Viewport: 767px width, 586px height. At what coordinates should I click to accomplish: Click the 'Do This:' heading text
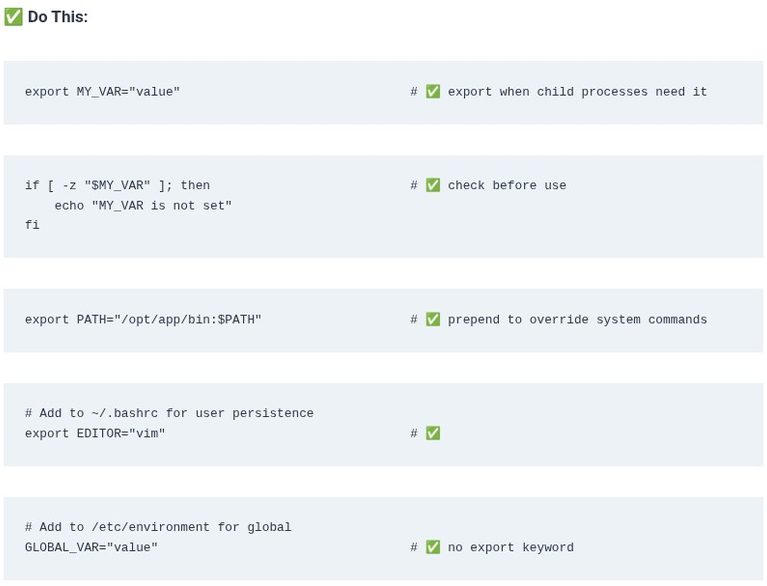pos(58,17)
